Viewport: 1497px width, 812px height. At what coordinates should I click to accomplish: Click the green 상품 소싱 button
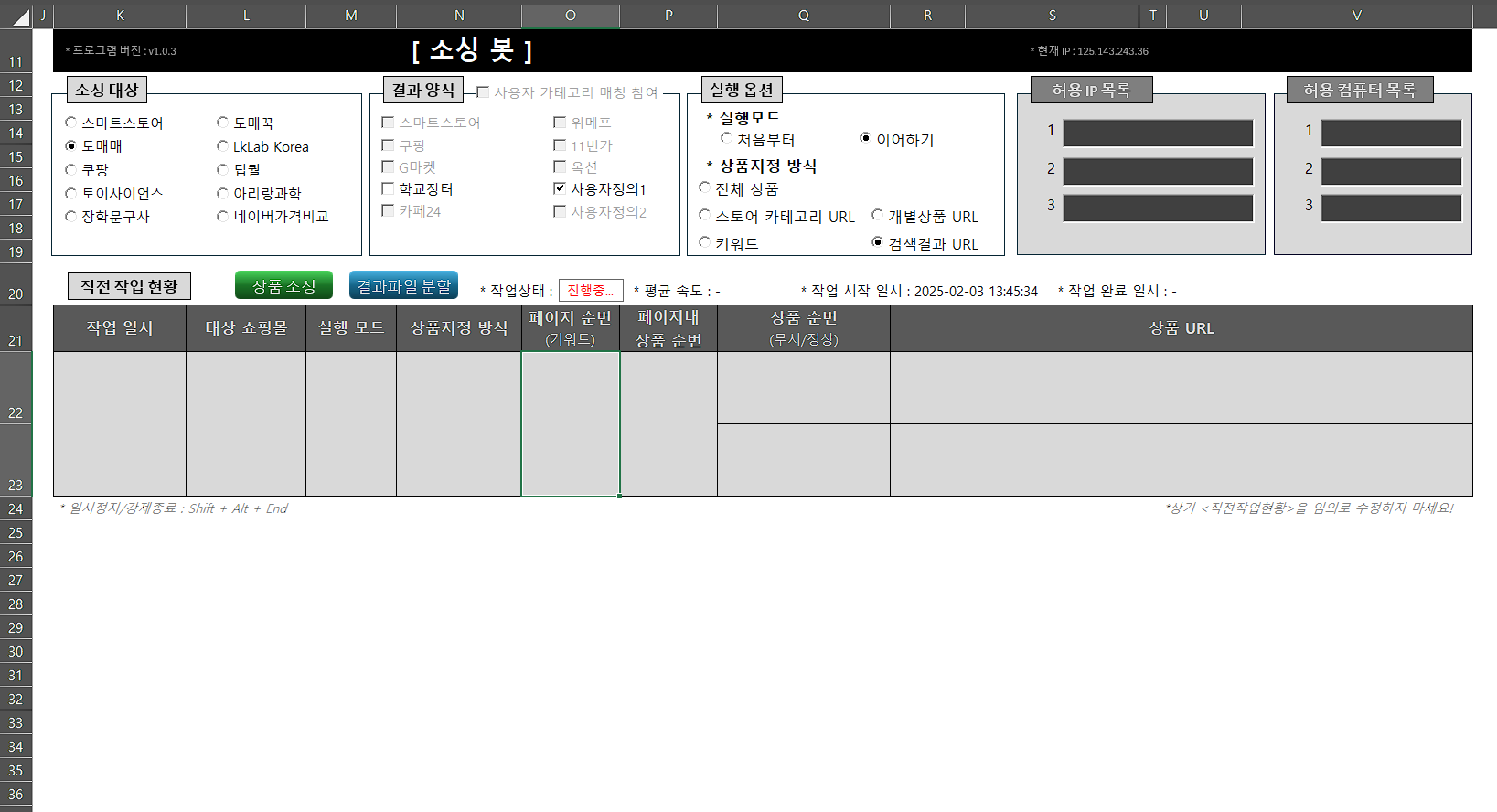(283, 286)
